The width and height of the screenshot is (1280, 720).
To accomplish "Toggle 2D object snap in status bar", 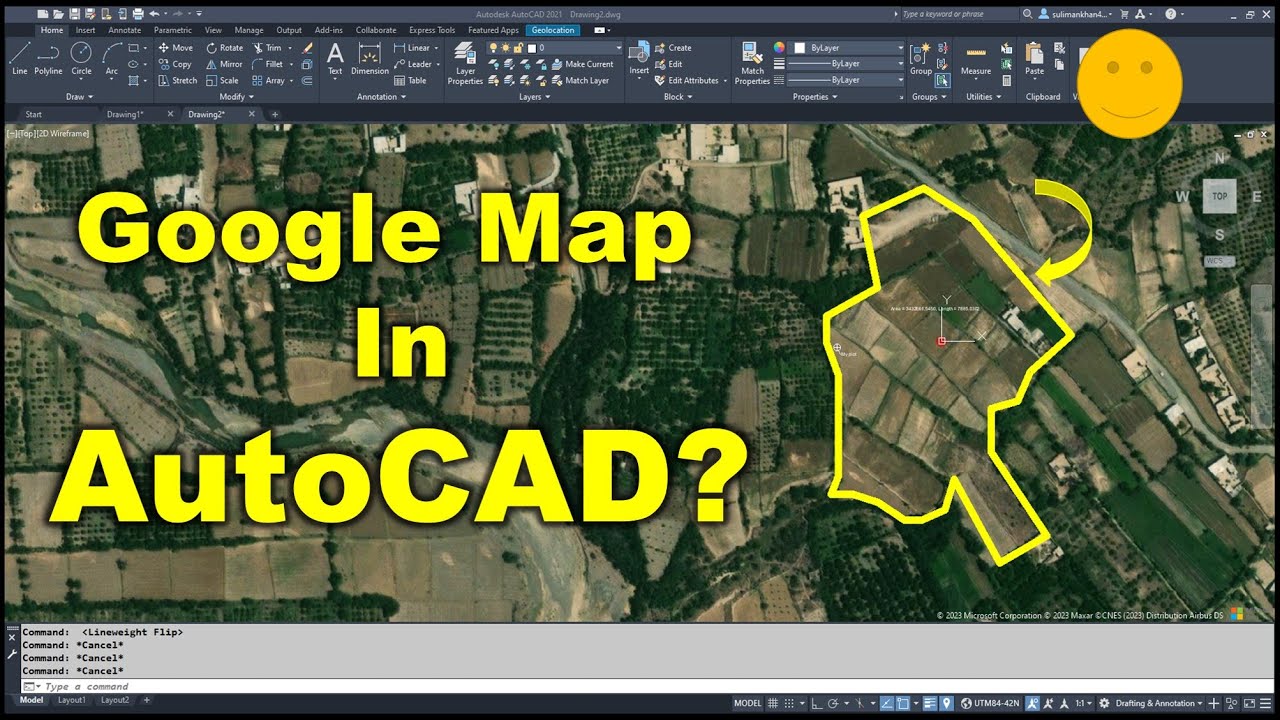I will 903,703.
